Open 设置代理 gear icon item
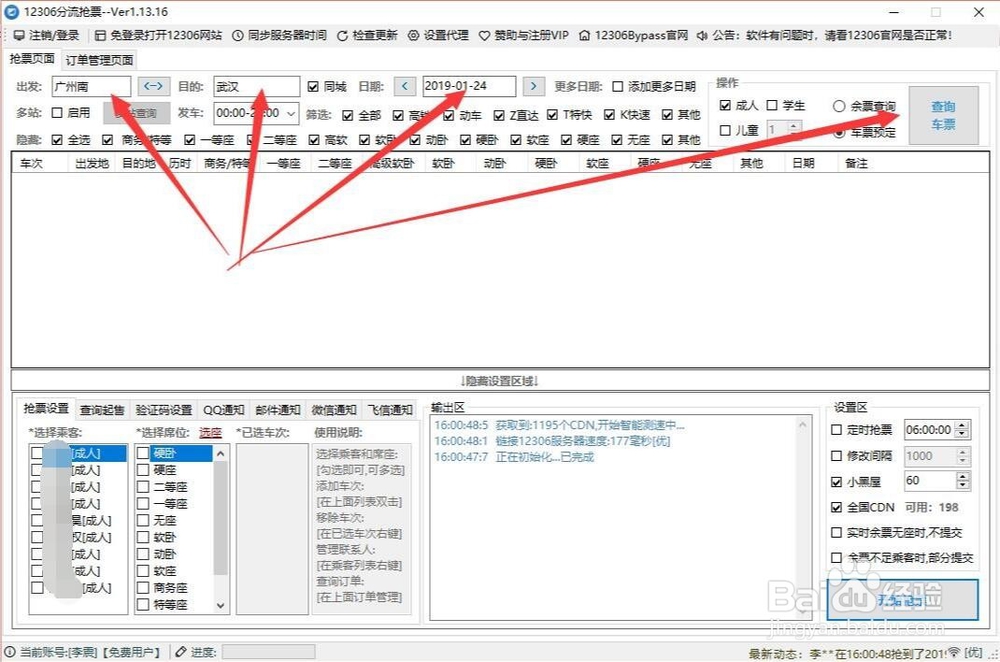Screen dimensions: 1000x662 (x=438, y=35)
